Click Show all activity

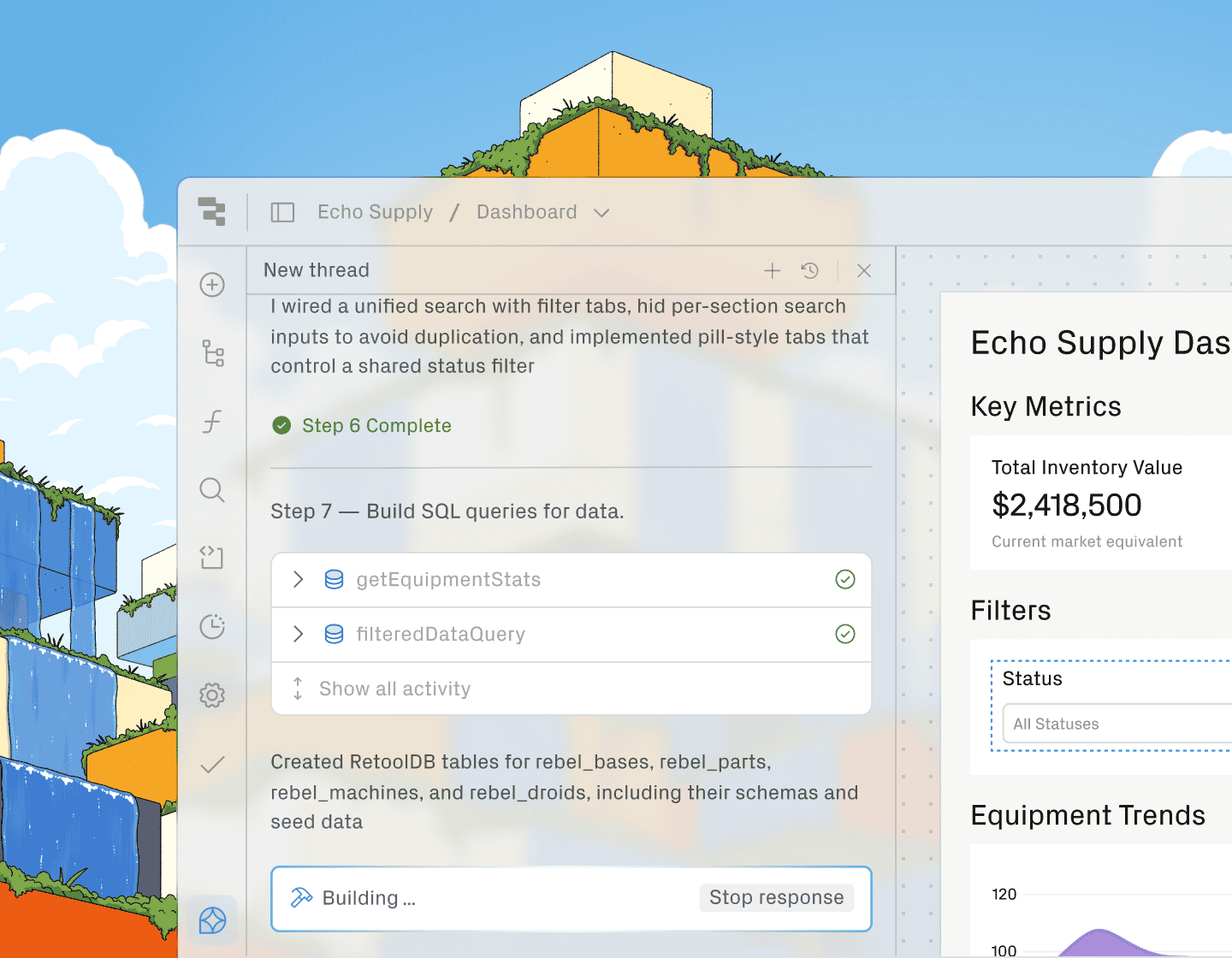(394, 689)
